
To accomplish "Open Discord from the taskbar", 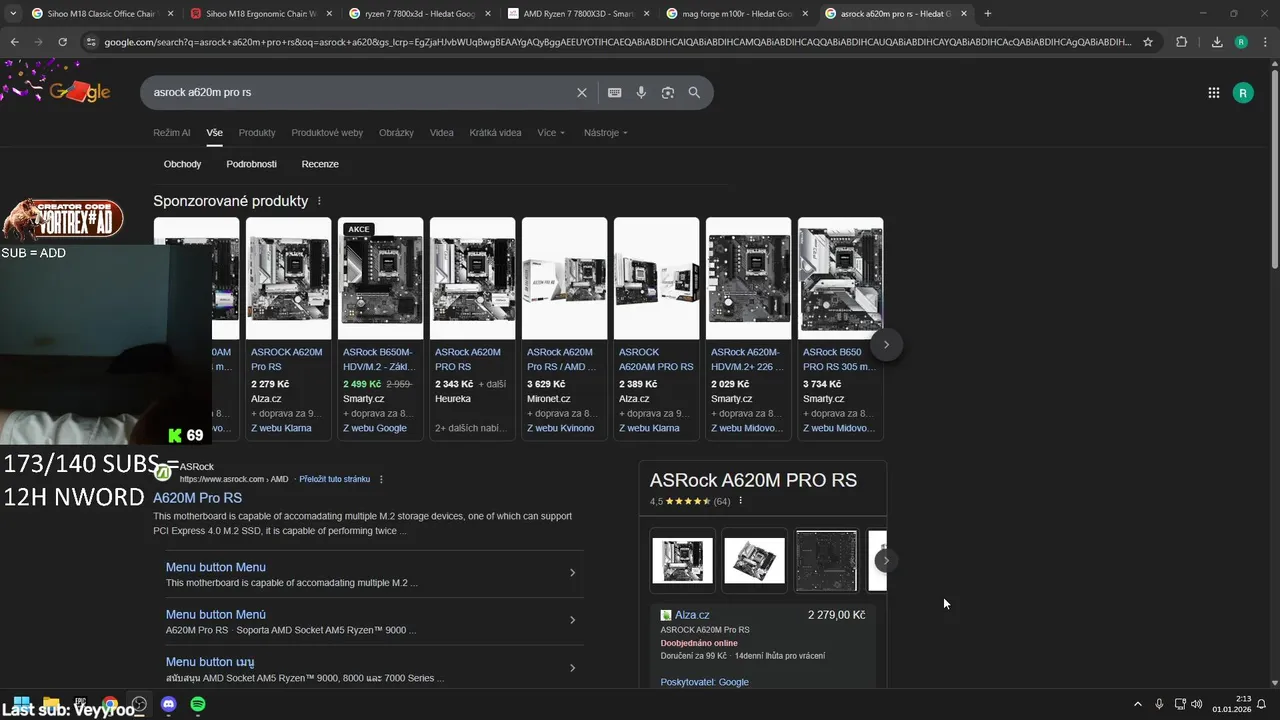I will point(169,704).
